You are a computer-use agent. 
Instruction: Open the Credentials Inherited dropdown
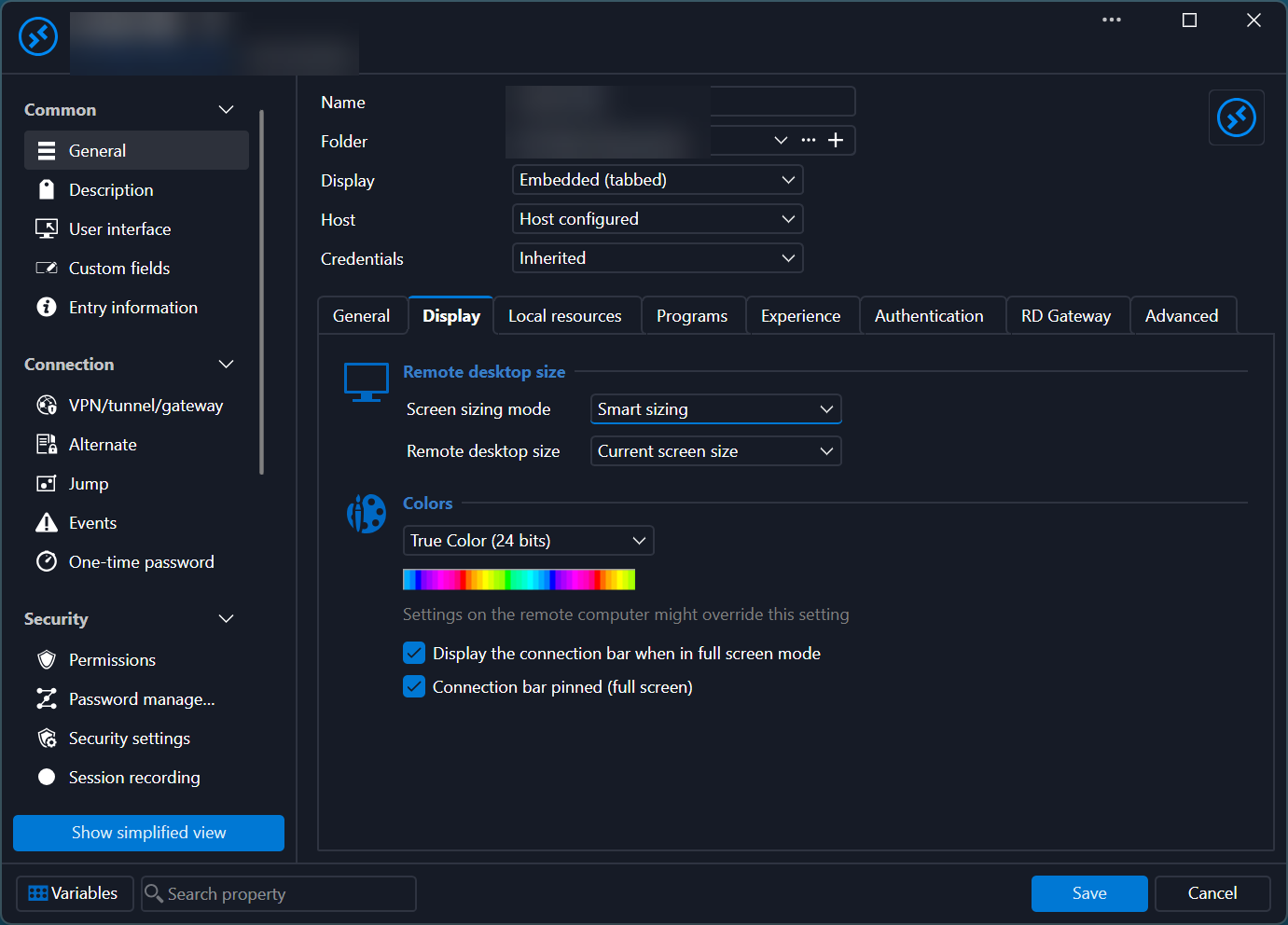pos(658,258)
